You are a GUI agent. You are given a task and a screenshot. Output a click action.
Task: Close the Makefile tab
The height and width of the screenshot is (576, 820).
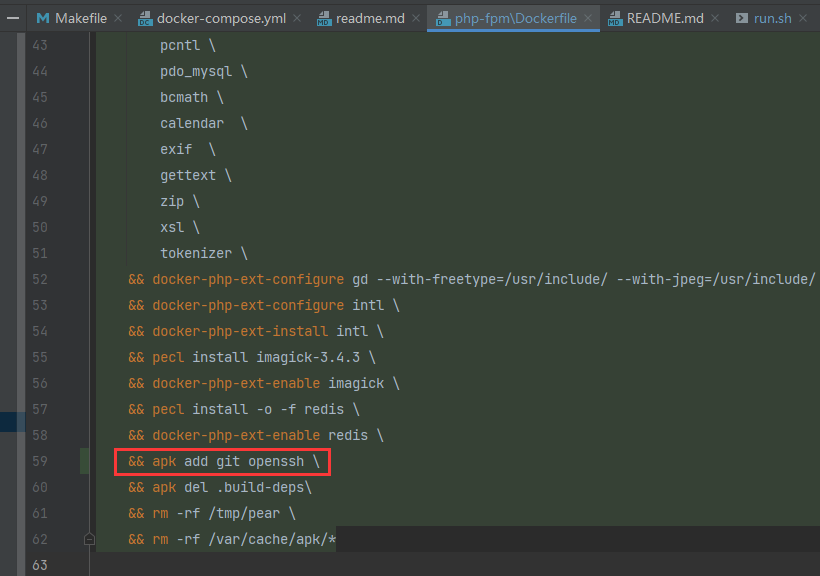pos(117,18)
